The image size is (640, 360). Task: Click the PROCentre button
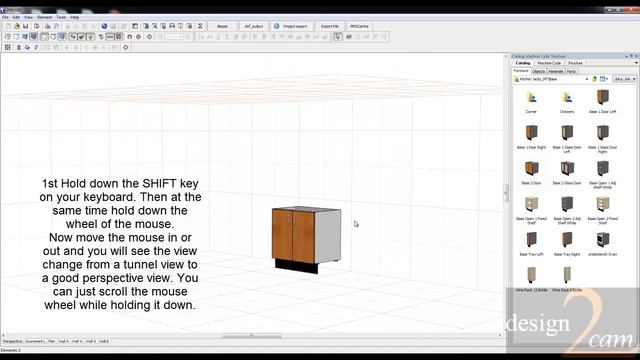359,26
